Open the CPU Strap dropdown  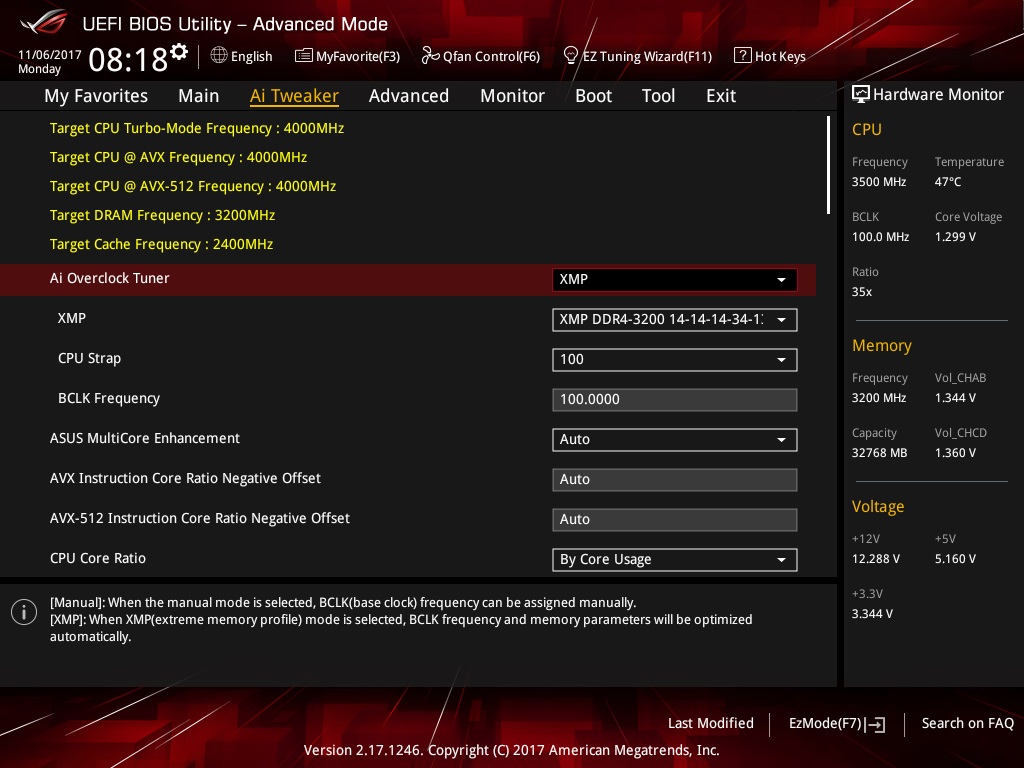coord(675,360)
